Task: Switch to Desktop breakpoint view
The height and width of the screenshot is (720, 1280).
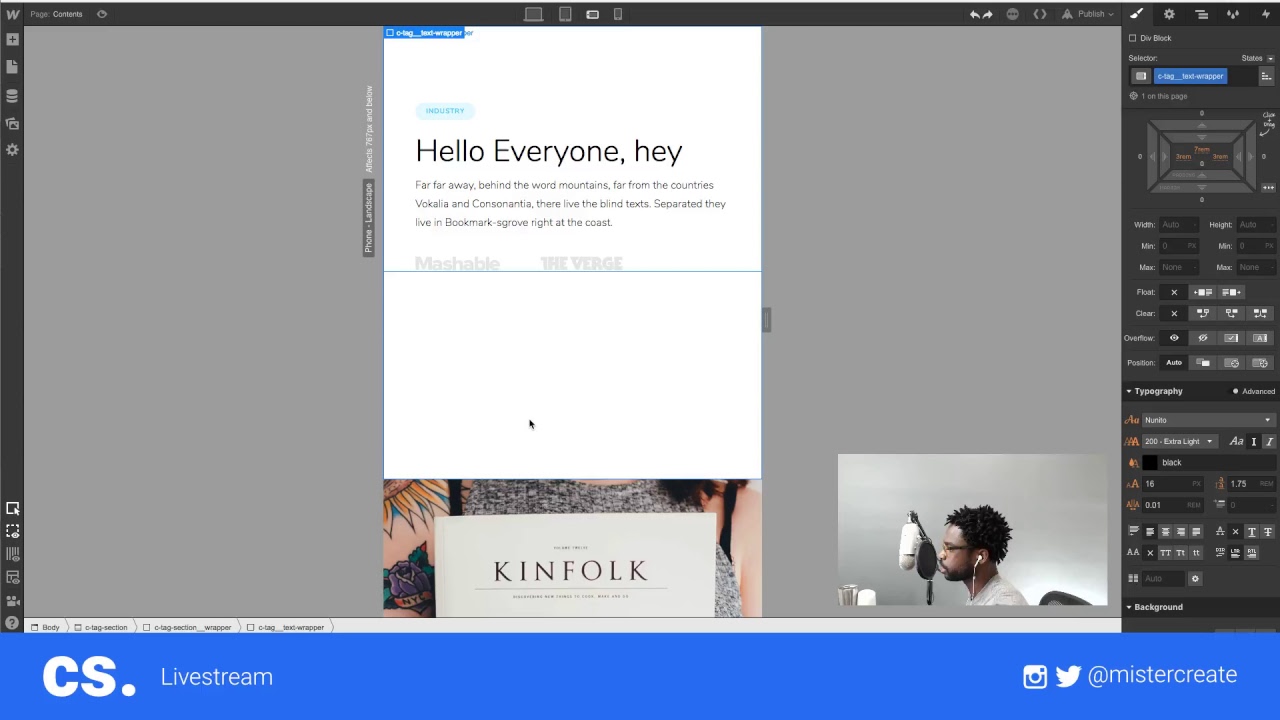Action: (x=534, y=14)
